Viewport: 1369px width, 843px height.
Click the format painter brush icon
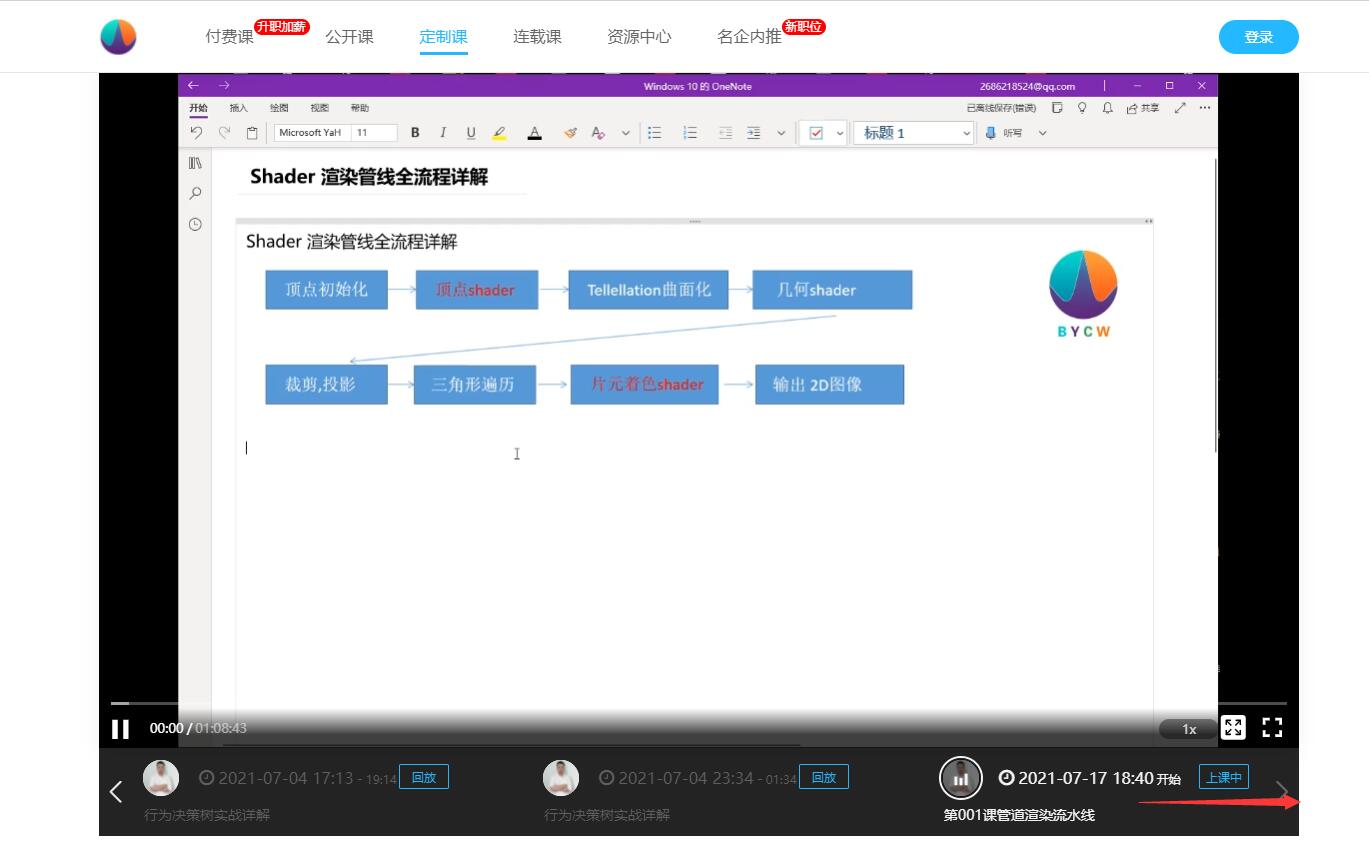[570, 133]
